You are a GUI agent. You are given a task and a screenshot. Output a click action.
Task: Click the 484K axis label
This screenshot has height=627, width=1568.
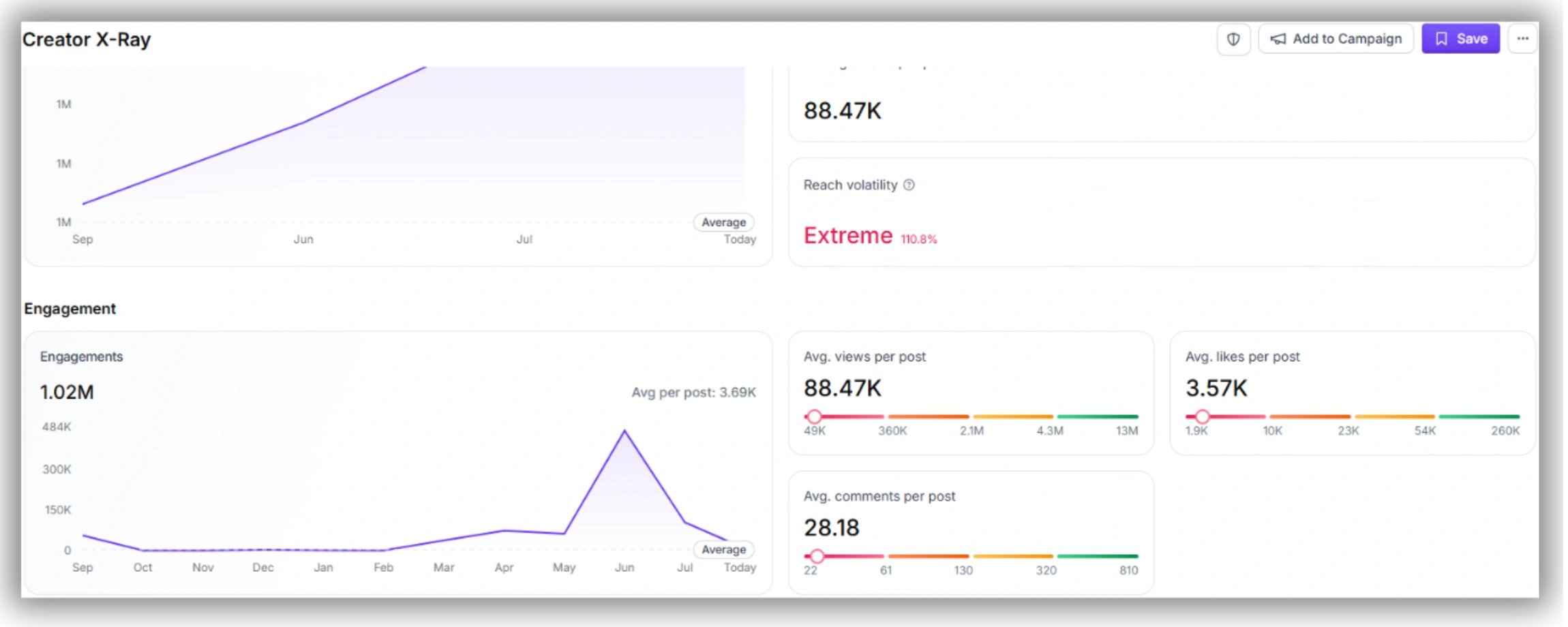57,427
